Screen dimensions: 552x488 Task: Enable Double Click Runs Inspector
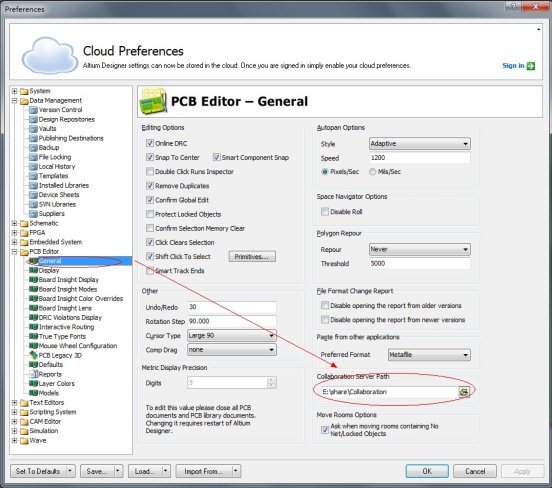(x=150, y=171)
